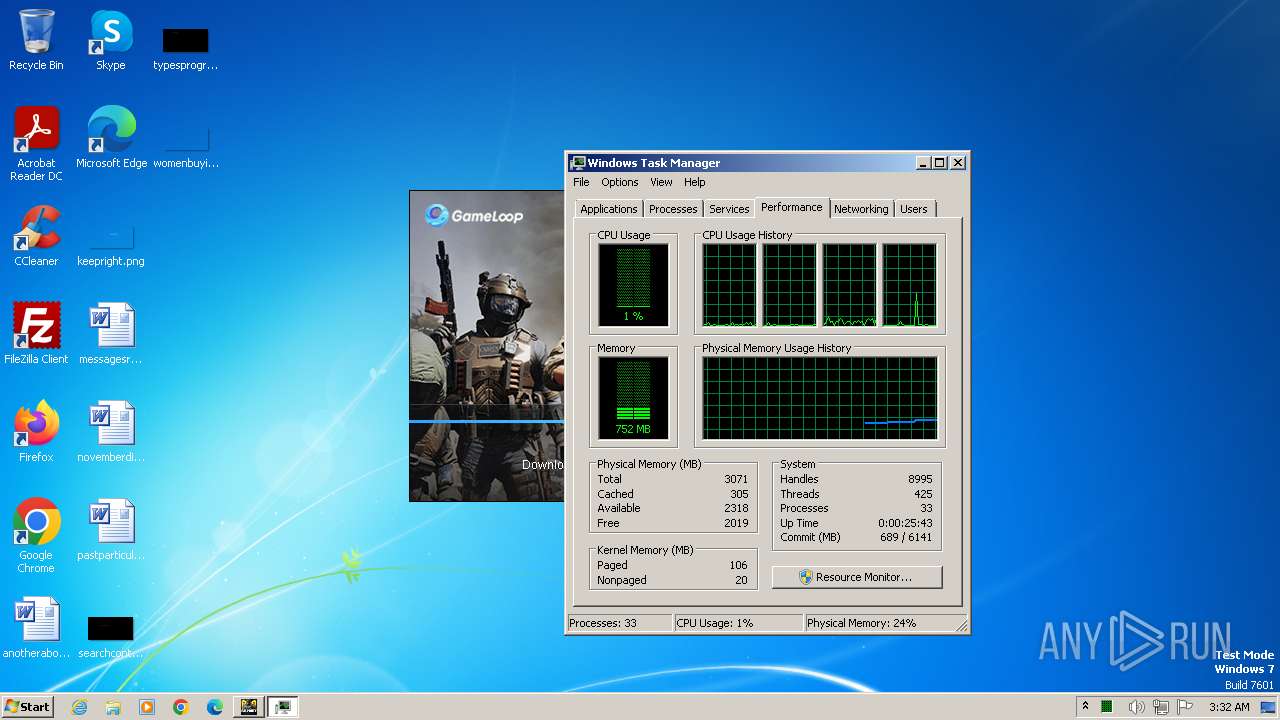This screenshot has height=720, width=1280.
Task: Click the network tray icon
Action: pos(1161,707)
